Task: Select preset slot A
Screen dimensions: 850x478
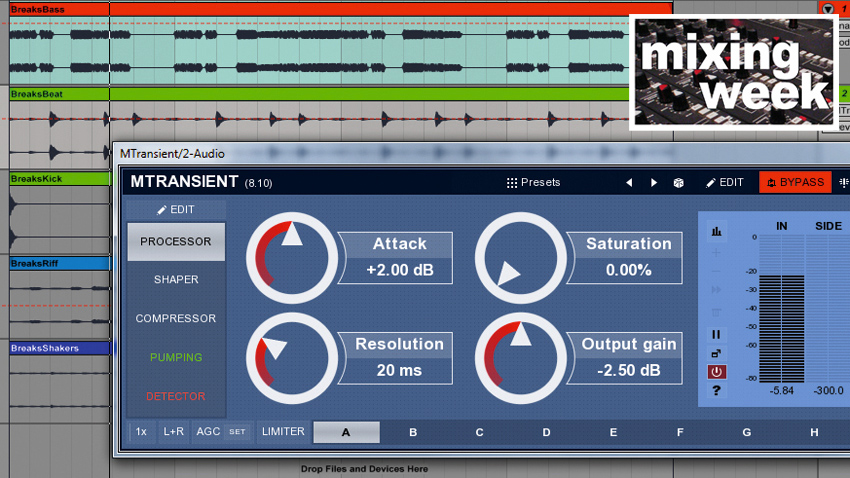Action: click(x=346, y=432)
